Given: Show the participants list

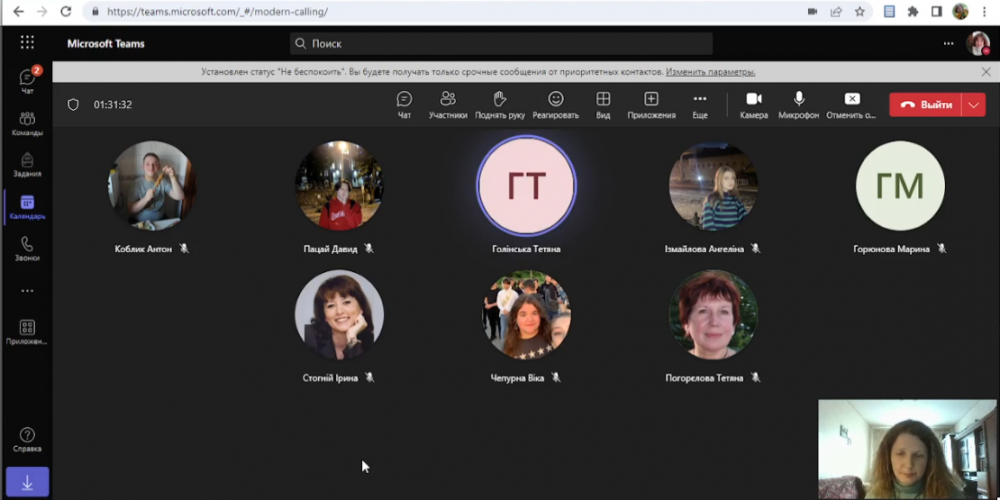Looking at the screenshot, I should coord(448,104).
